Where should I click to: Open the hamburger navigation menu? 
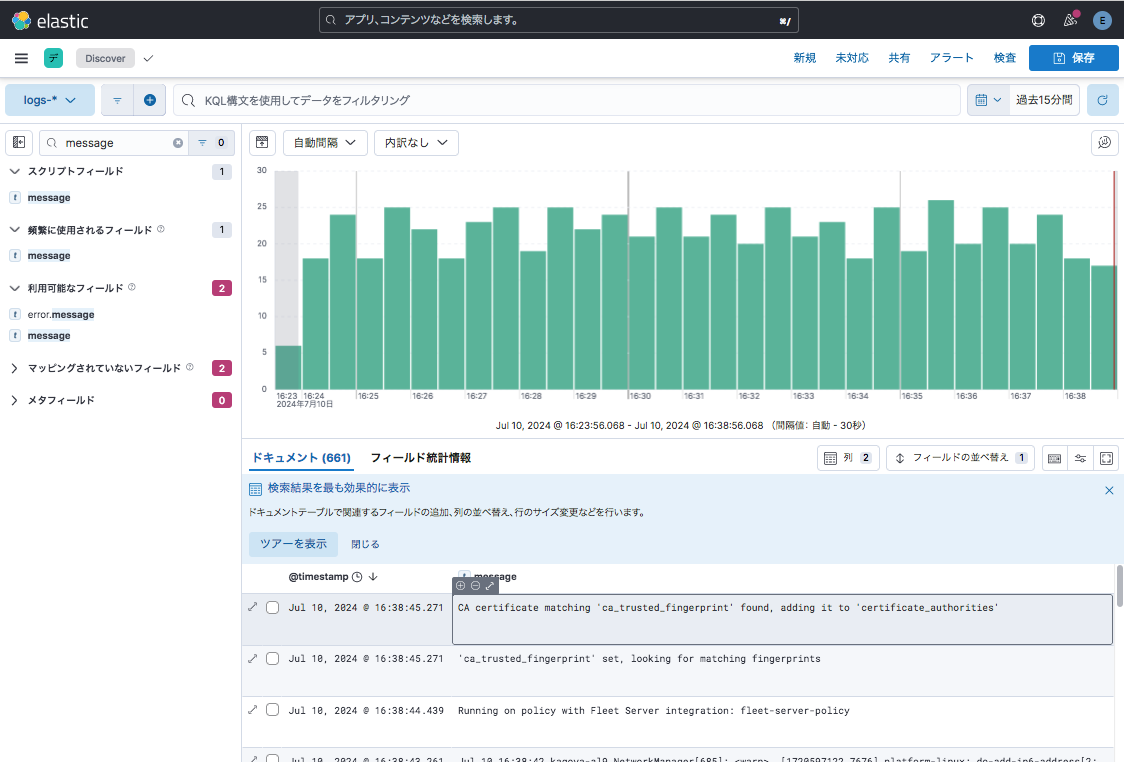click(21, 58)
